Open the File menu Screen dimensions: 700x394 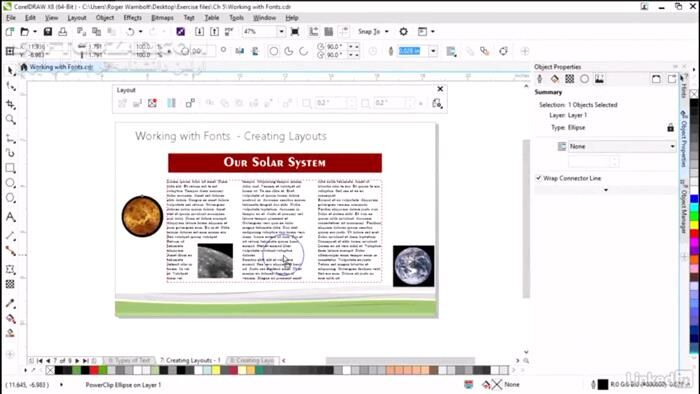point(11,18)
